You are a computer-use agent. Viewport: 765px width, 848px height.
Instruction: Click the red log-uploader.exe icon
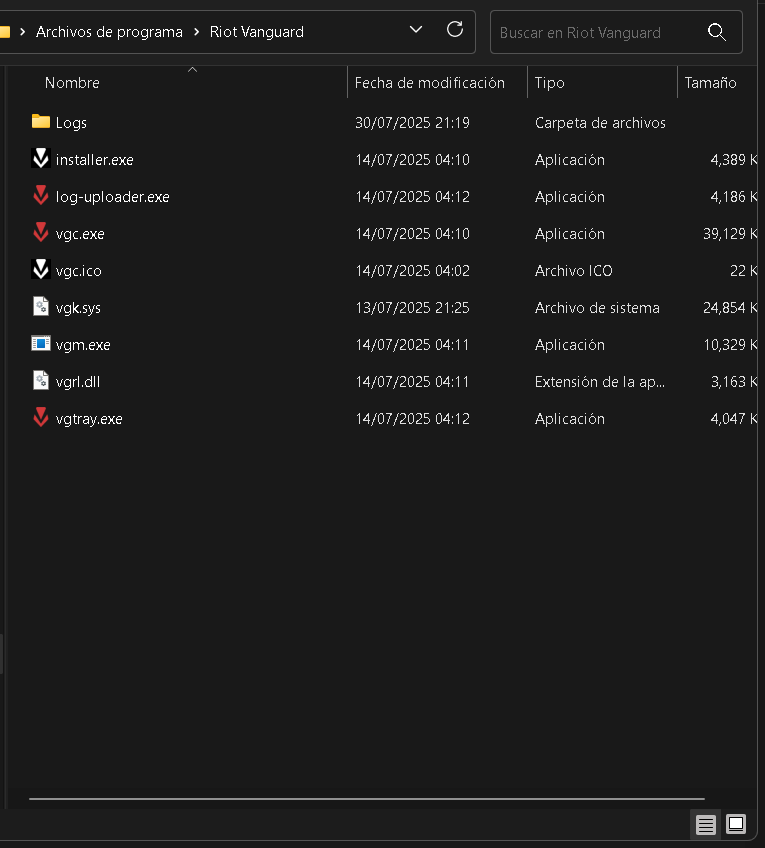pos(41,196)
